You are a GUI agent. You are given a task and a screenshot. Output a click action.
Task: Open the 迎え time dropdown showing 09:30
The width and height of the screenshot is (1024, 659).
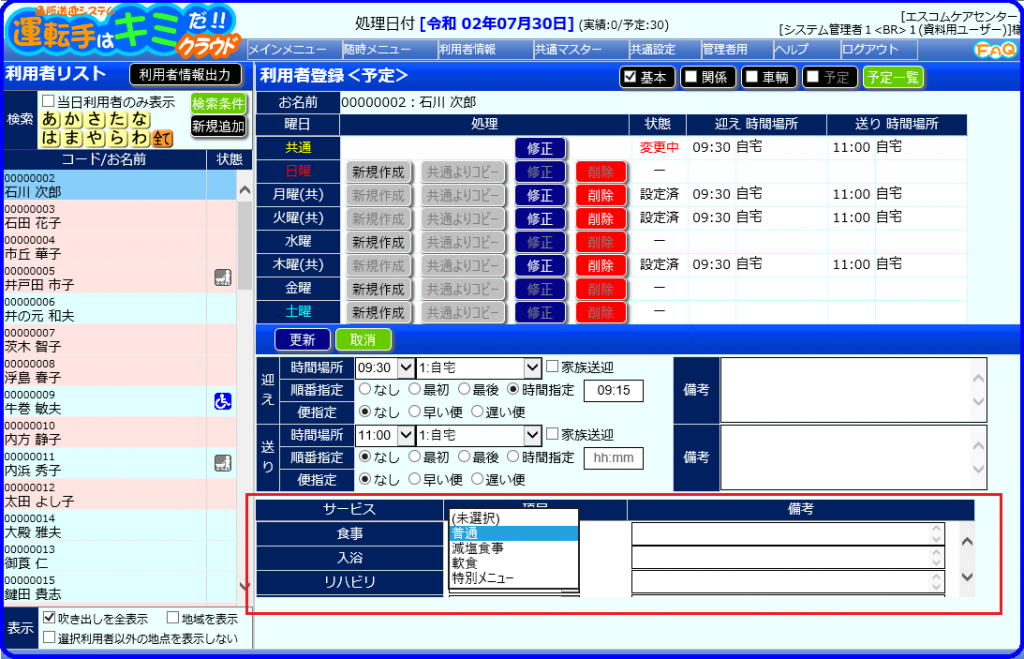pos(385,368)
